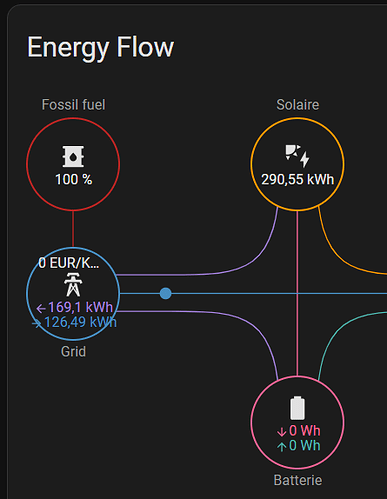Click the blue right arrow beside 126,49 kWh

pos(37,323)
